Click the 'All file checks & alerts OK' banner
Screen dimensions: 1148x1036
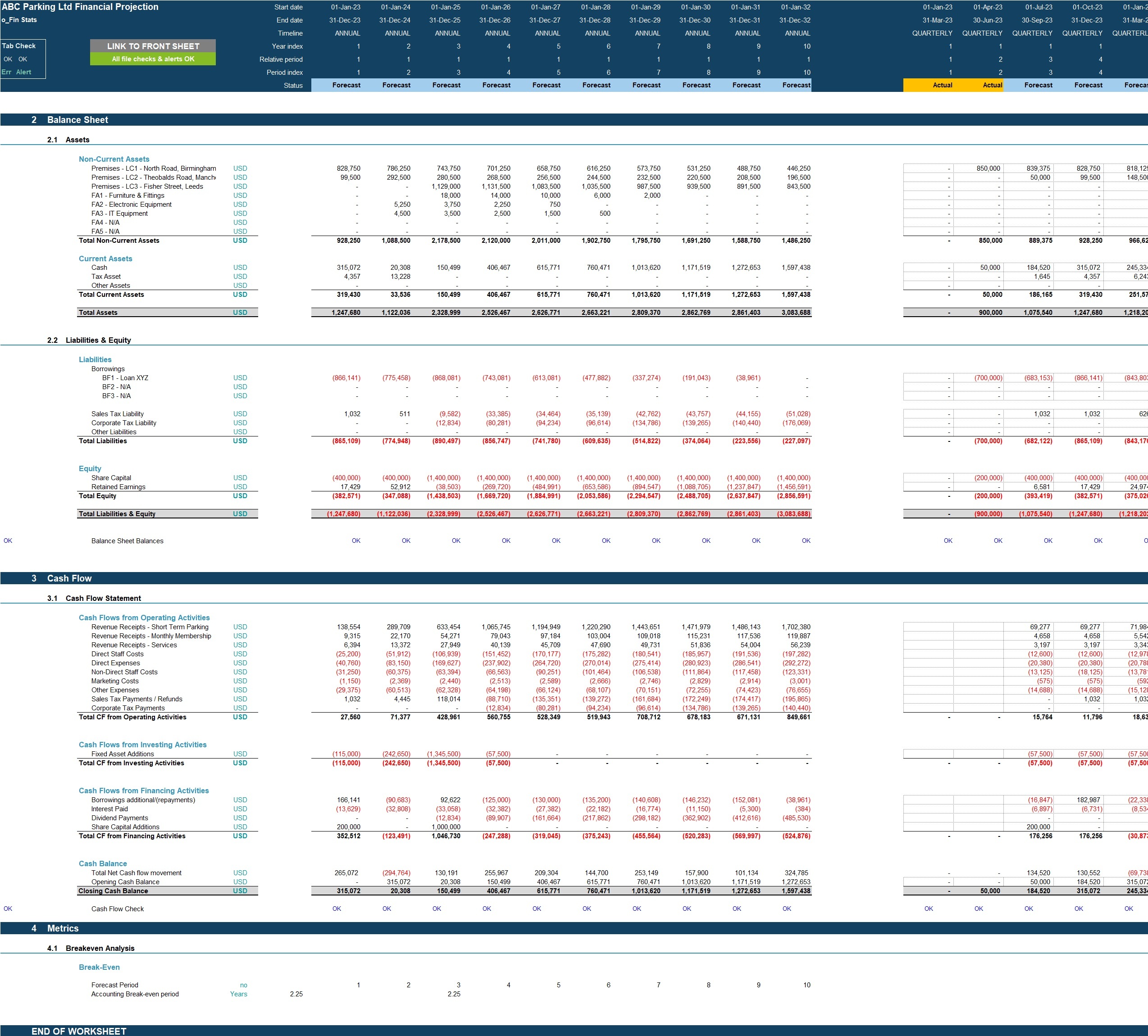(x=153, y=59)
